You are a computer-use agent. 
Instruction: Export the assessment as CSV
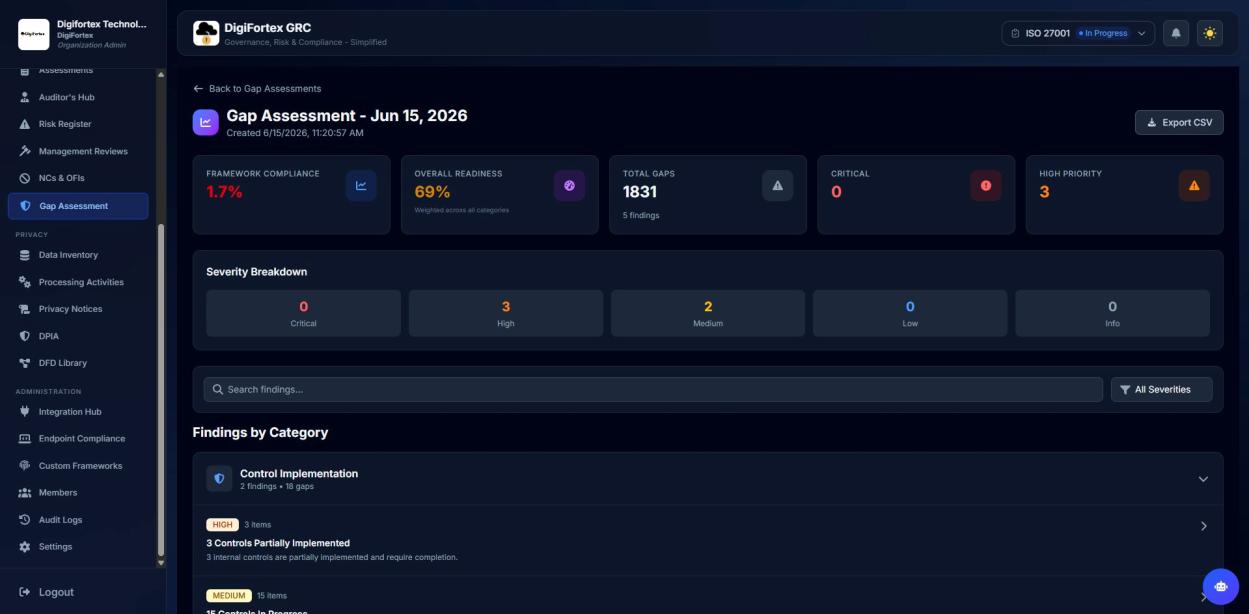tap(1179, 122)
